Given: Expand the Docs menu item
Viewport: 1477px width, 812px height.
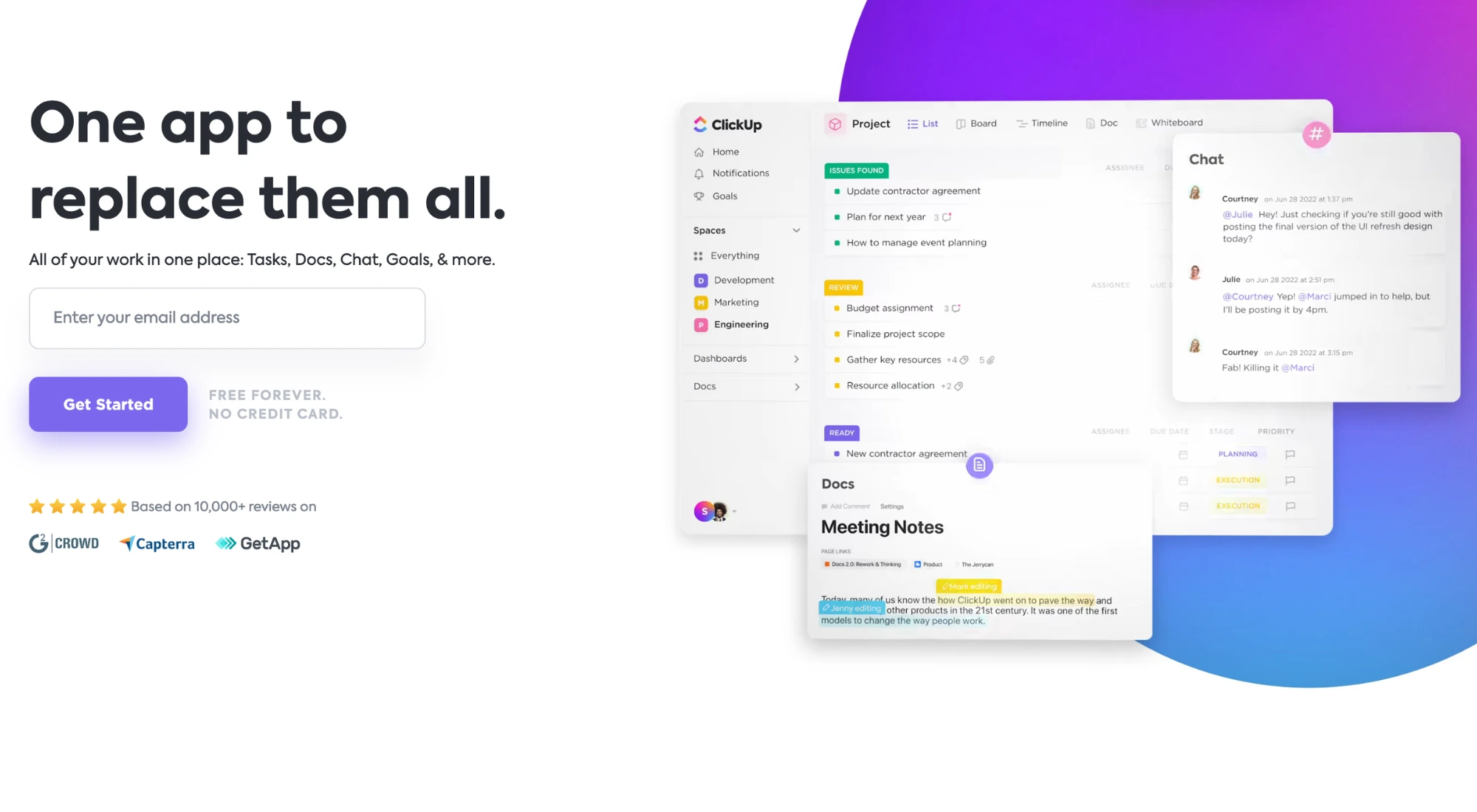Looking at the screenshot, I should [x=796, y=386].
